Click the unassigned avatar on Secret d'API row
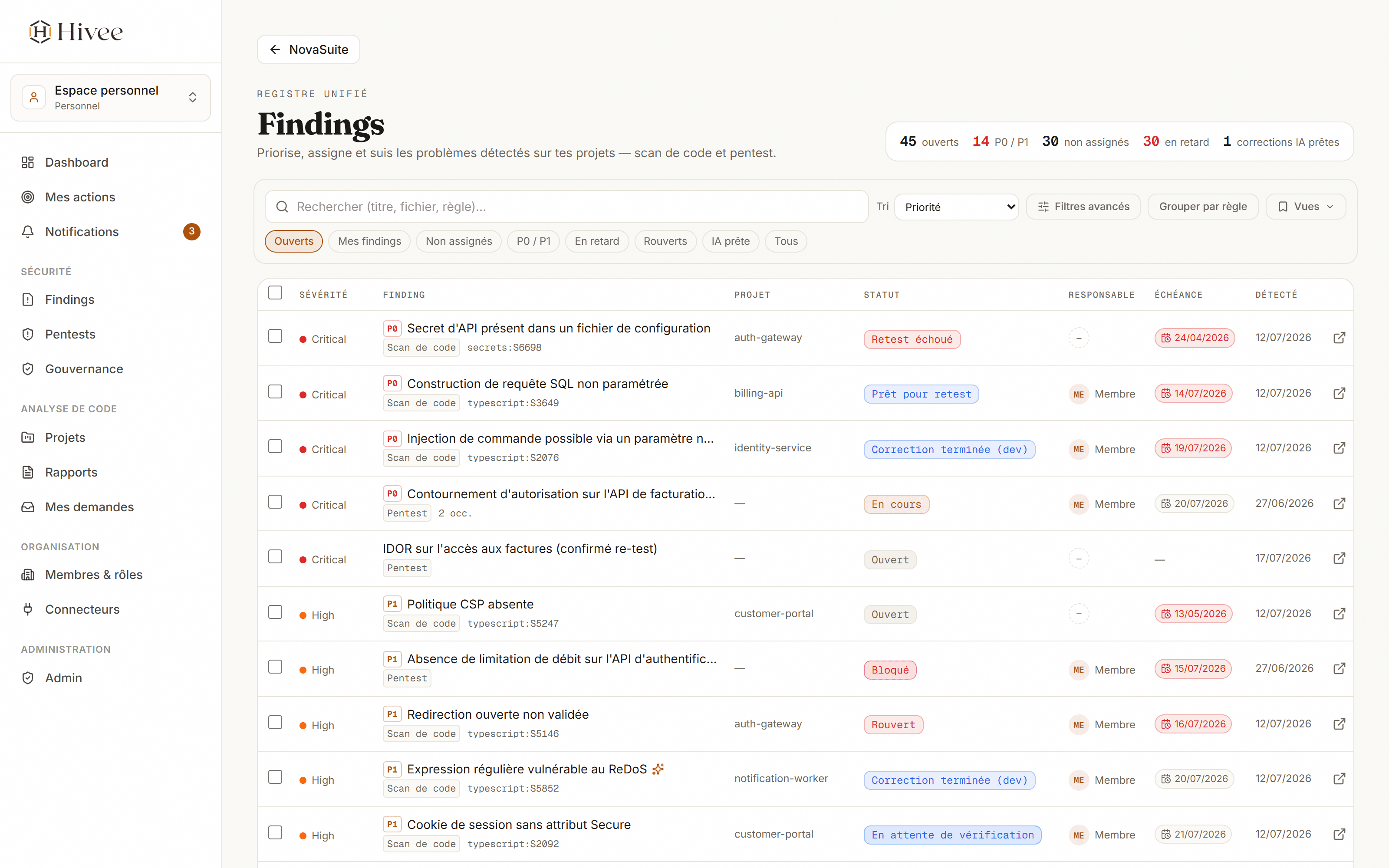This screenshot has height=868, width=1389. pos(1079,338)
